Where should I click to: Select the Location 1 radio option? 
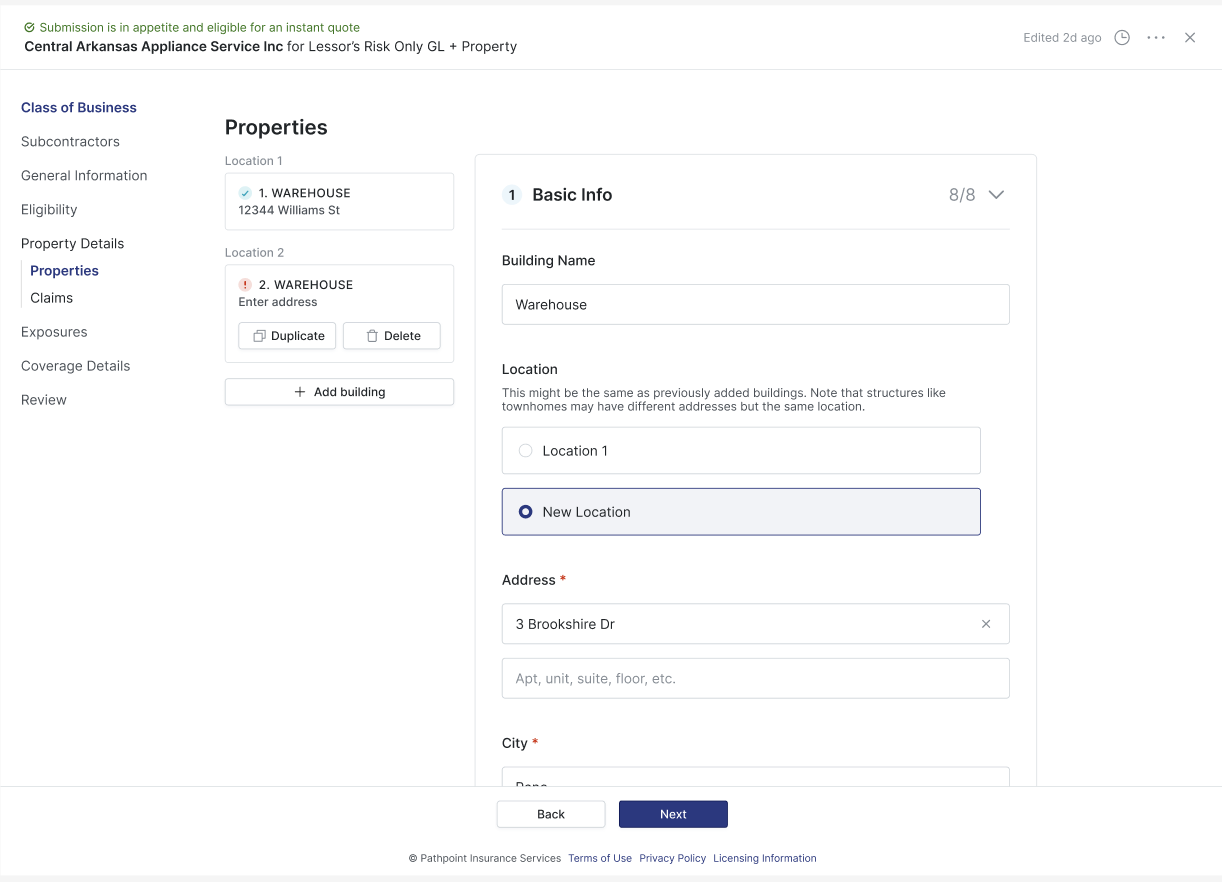[x=526, y=451]
